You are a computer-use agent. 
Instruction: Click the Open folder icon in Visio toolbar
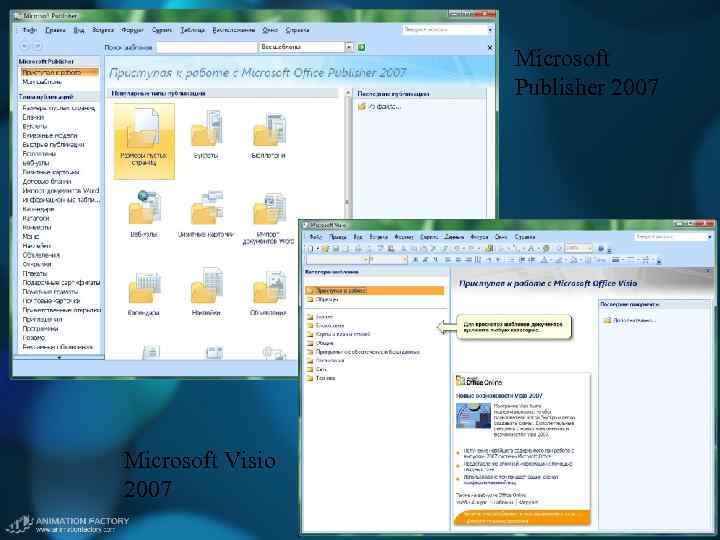[x=325, y=248]
